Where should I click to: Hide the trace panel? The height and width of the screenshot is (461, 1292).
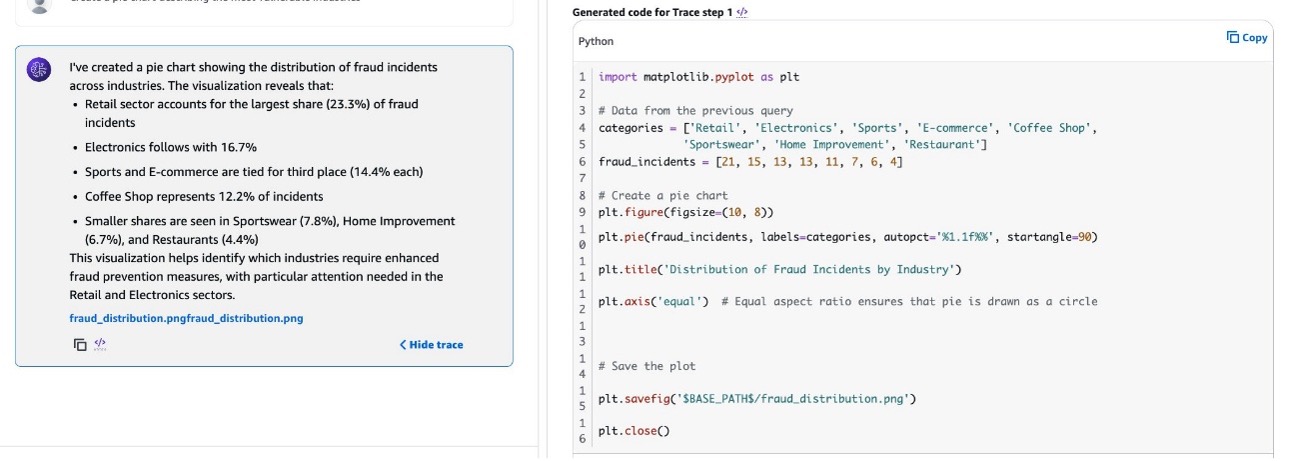pyautogui.click(x=431, y=345)
